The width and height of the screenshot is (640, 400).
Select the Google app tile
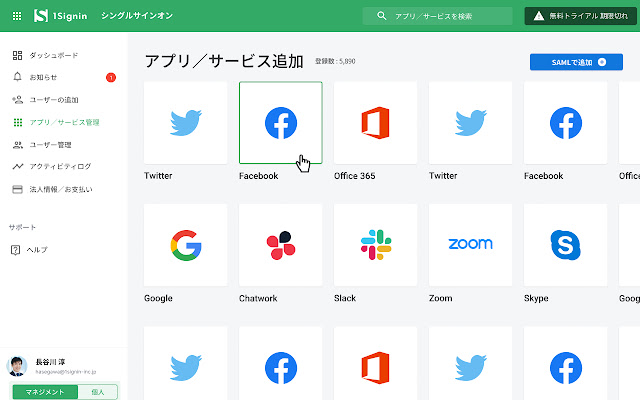coord(186,245)
